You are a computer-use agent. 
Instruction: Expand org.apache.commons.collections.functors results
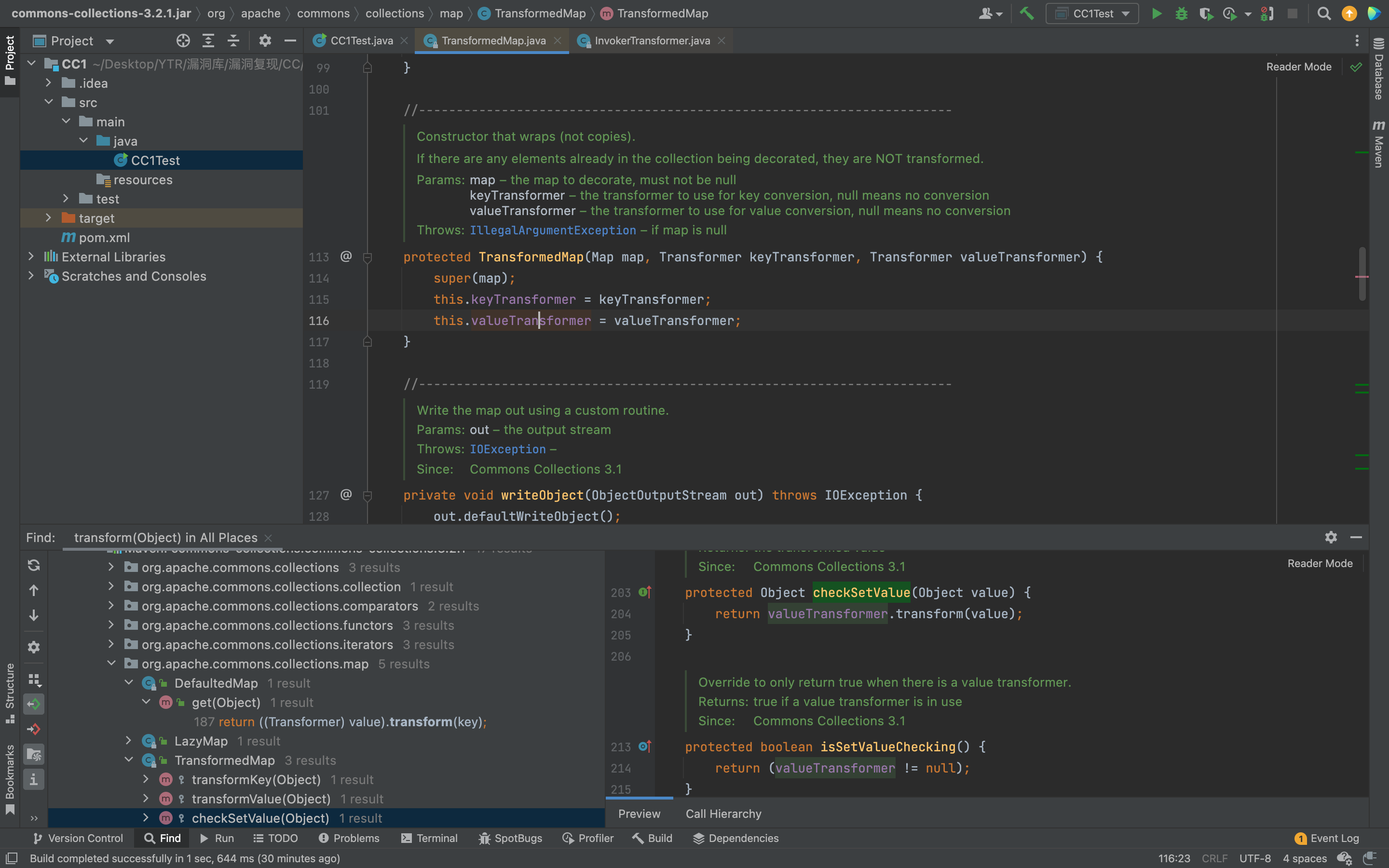point(111,625)
